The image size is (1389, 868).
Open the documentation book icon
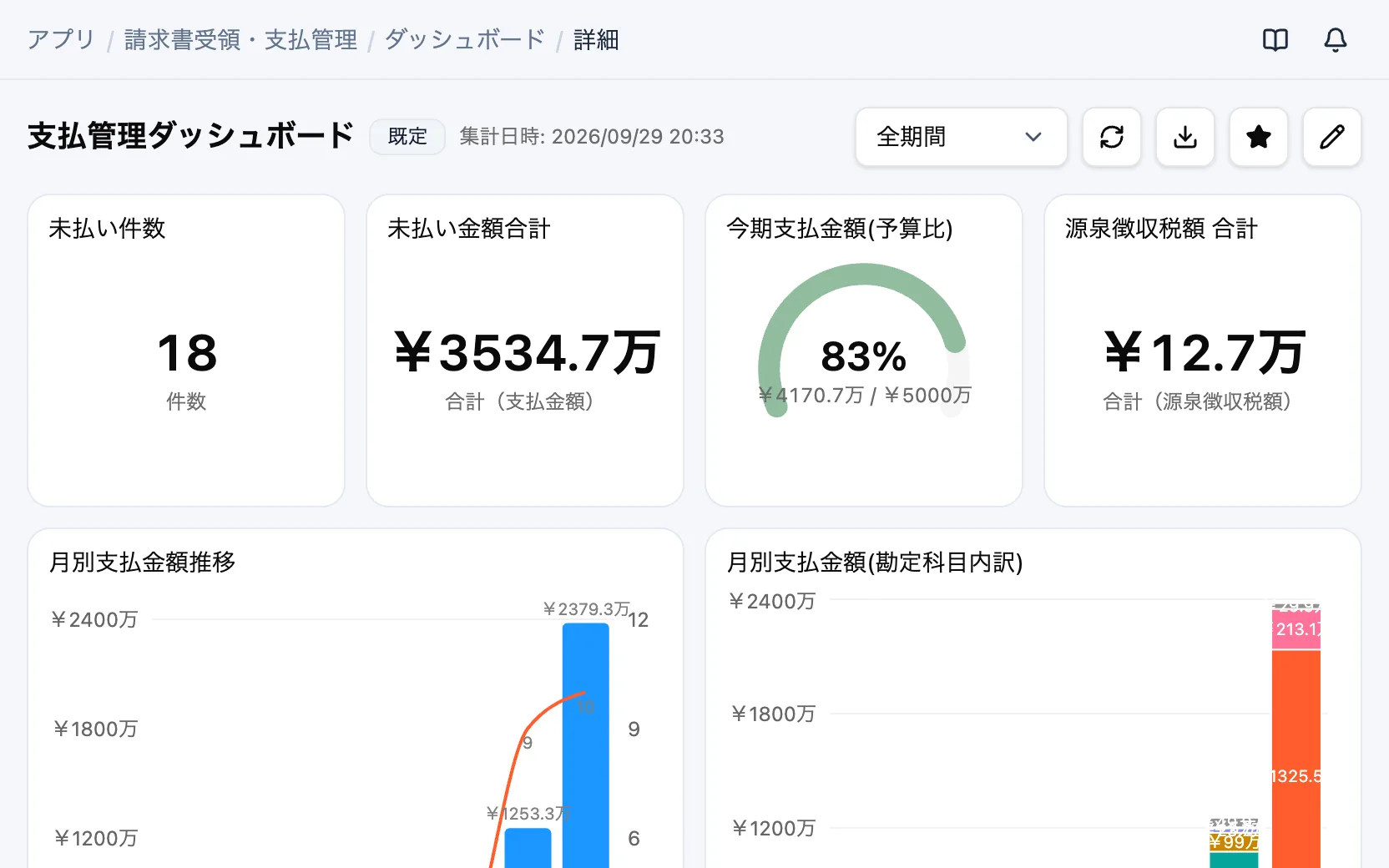1275,40
